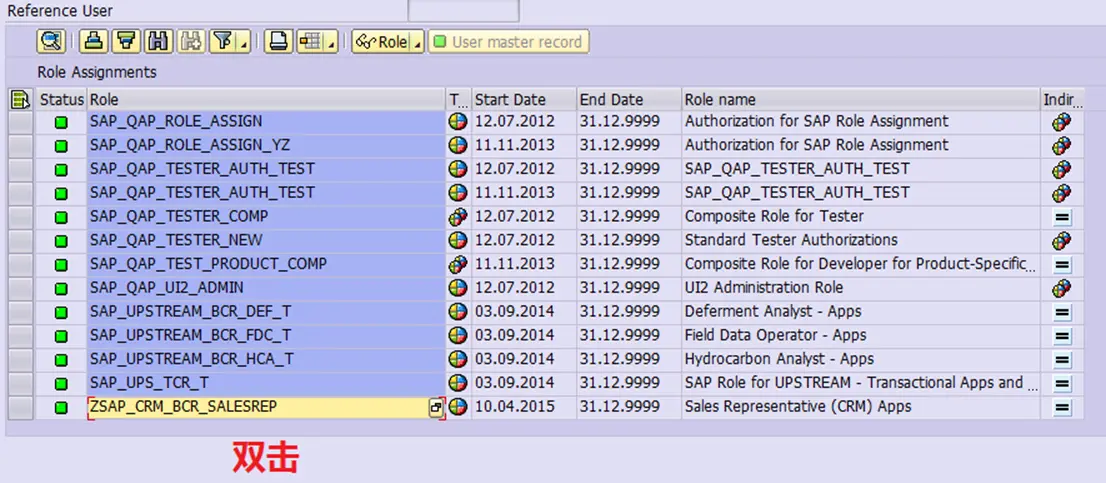Image resolution: width=1106 pixels, height=483 pixels.
Task: Open the Details magnifier toolbar icon
Action: coord(51,42)
